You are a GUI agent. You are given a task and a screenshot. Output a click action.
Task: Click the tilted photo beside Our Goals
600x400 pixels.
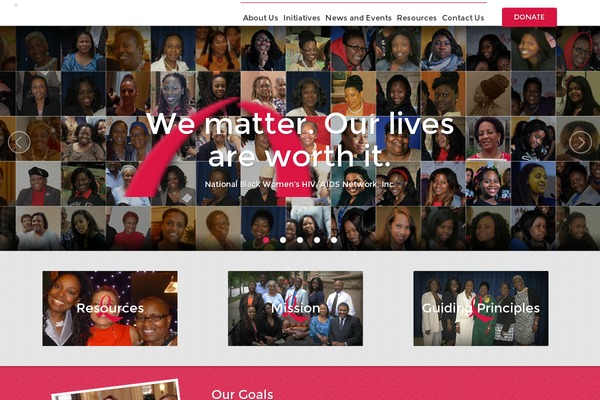click(x=117, y=390)
